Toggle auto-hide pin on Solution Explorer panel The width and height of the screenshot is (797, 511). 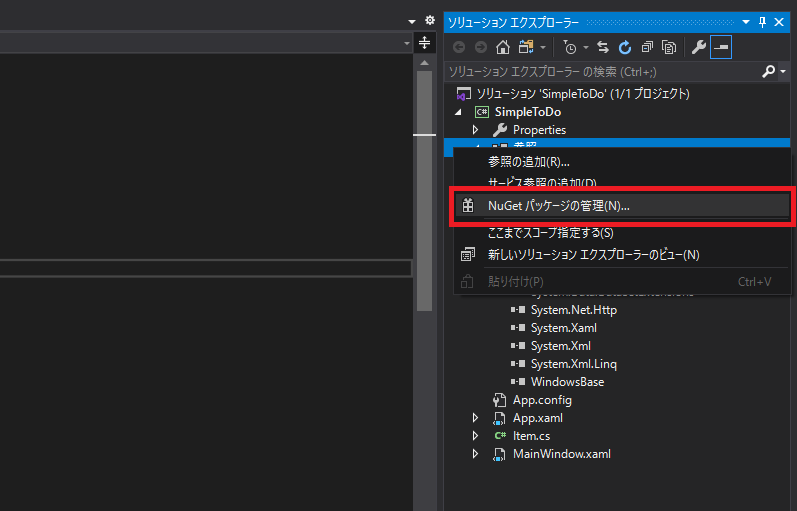762,21
